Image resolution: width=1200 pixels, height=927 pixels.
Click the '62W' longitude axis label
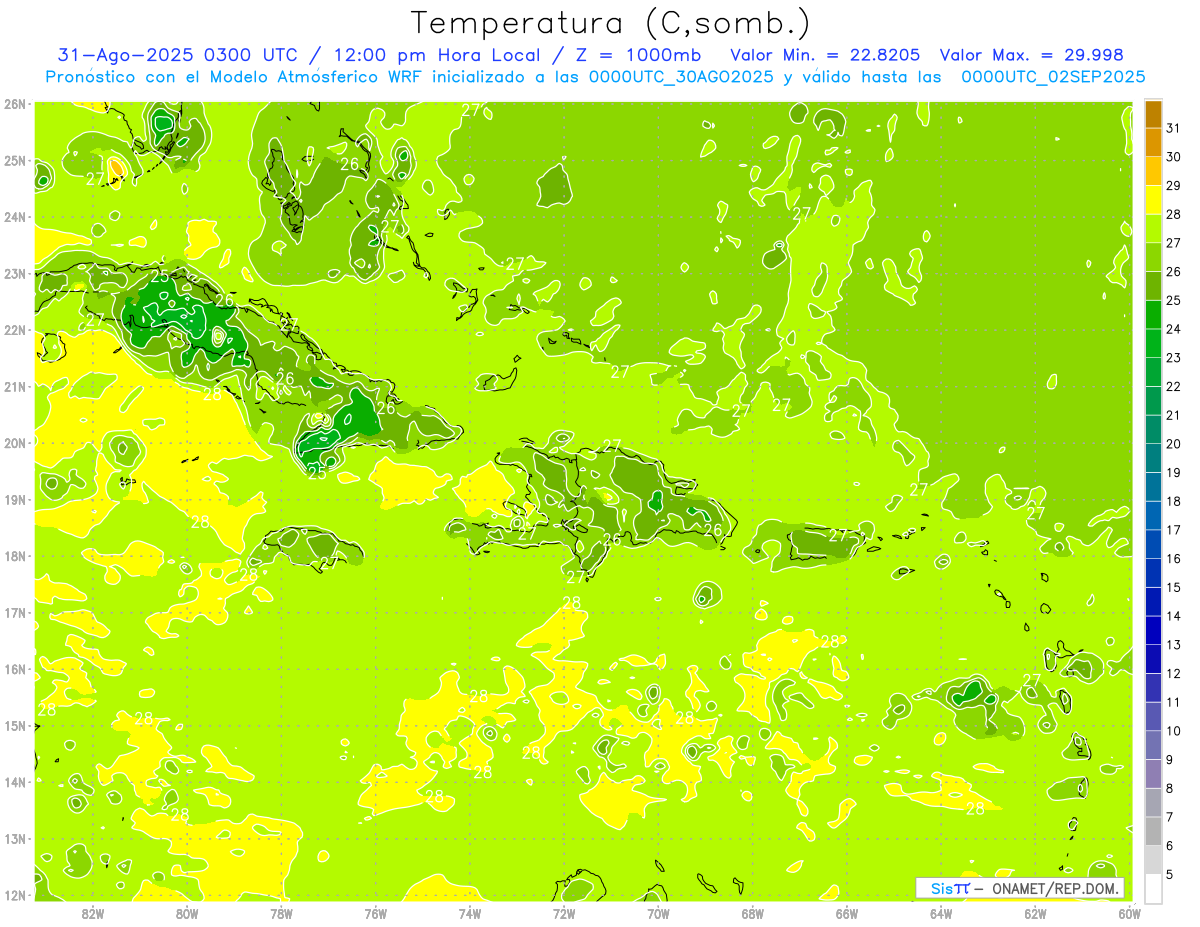click(1035, 913)
